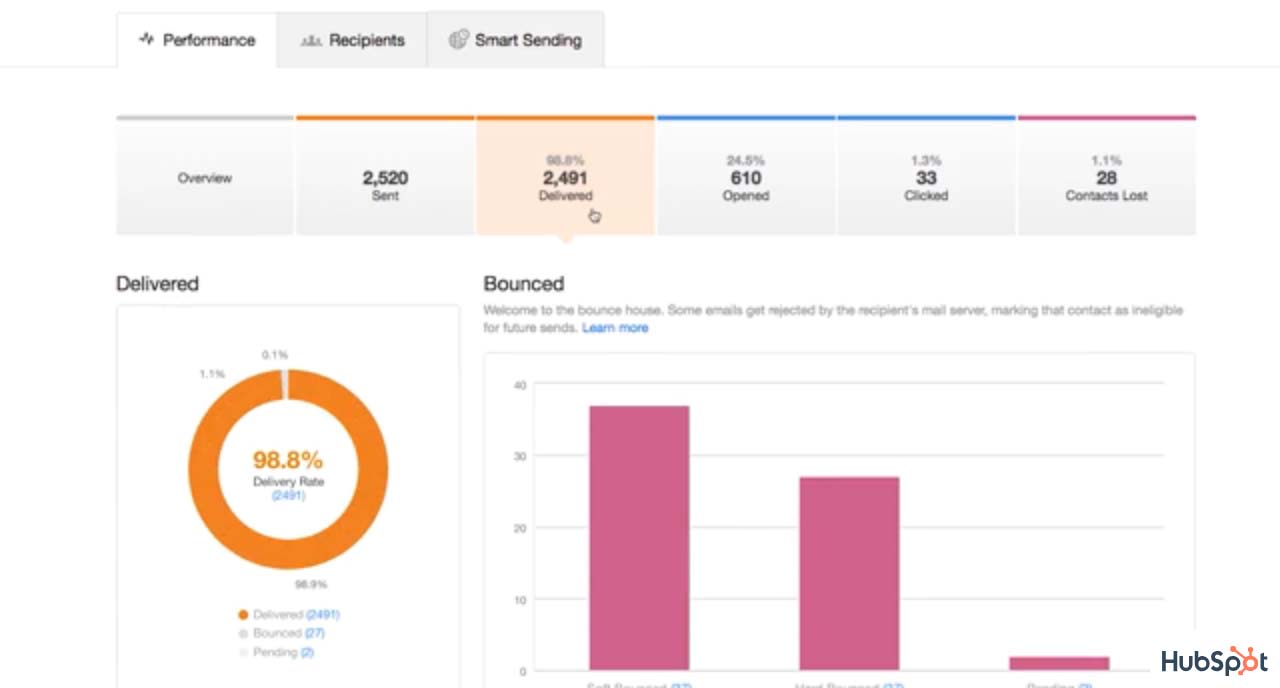This screenshot has height=688, width=1280.
Task: Click the Learn more link
Action: pos(615,328)
